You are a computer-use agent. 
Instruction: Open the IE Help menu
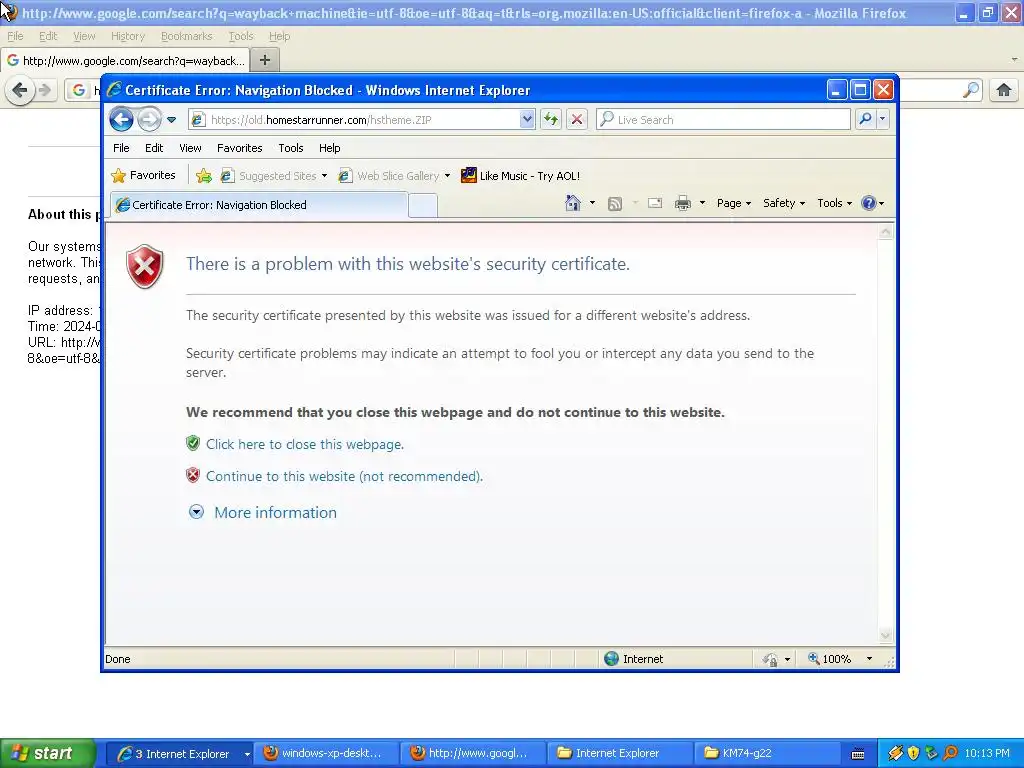click(330, 148)
